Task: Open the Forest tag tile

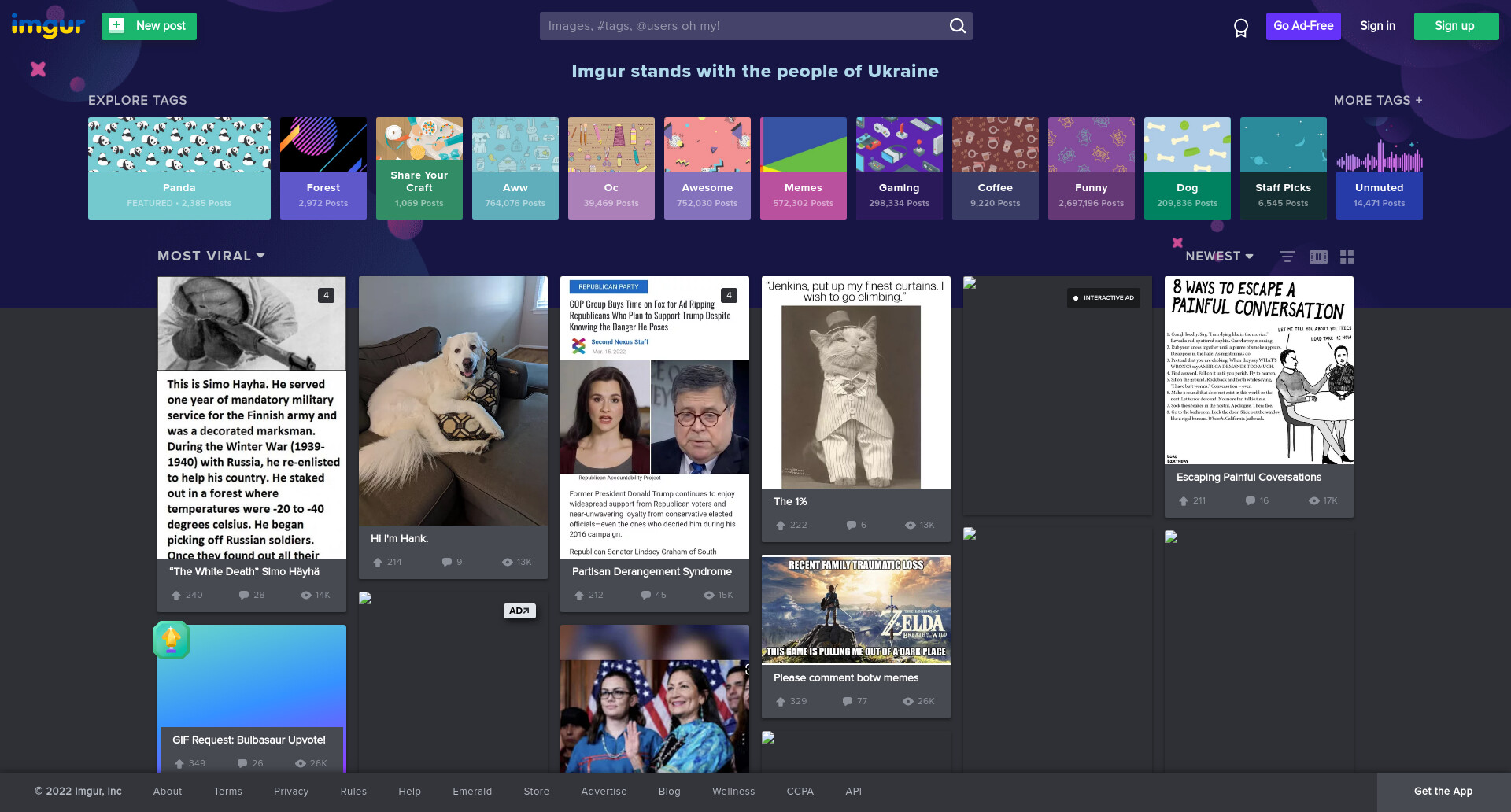Action: tap(323, 168)
